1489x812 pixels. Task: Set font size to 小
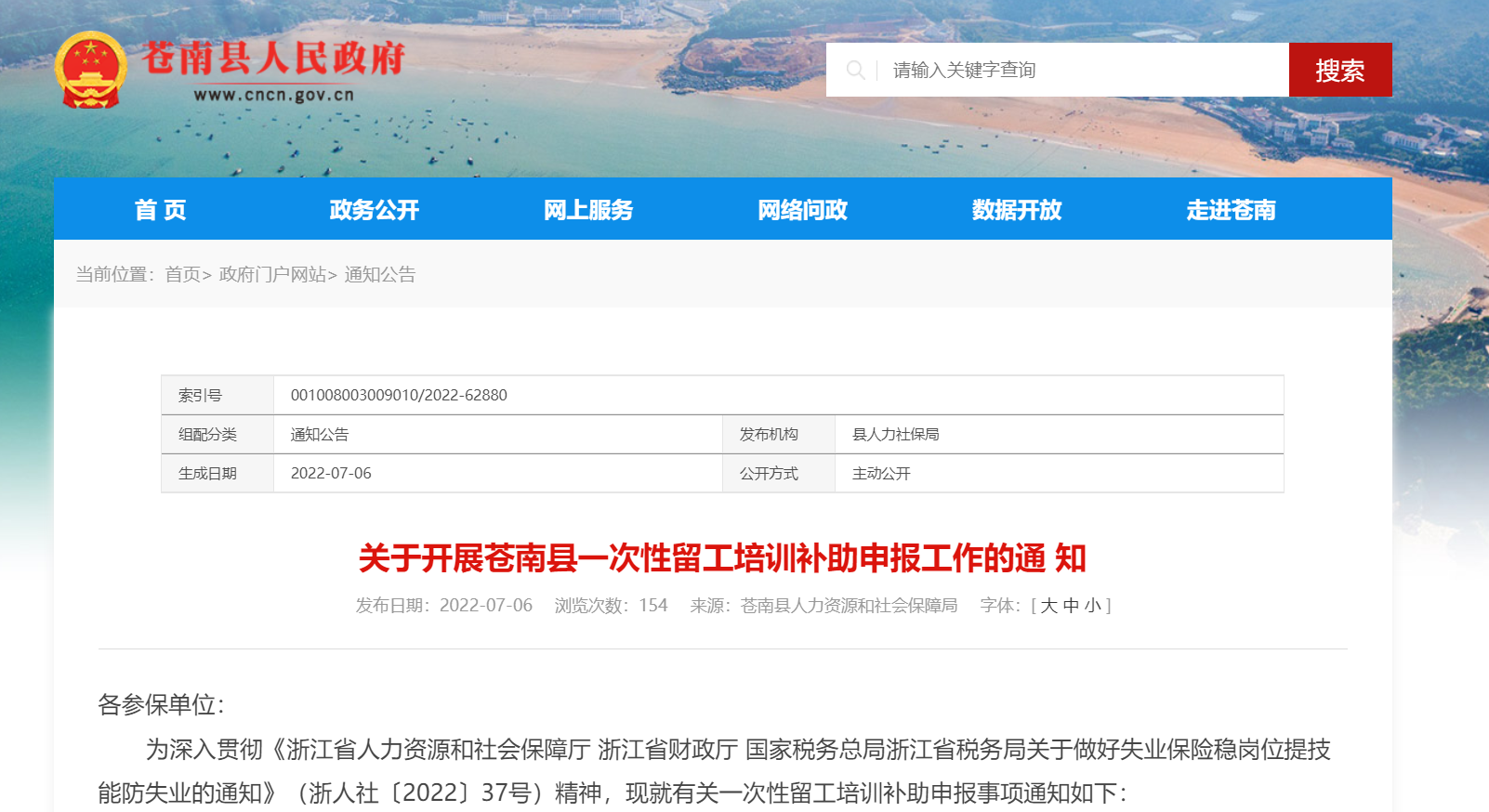pos(1093,606)
